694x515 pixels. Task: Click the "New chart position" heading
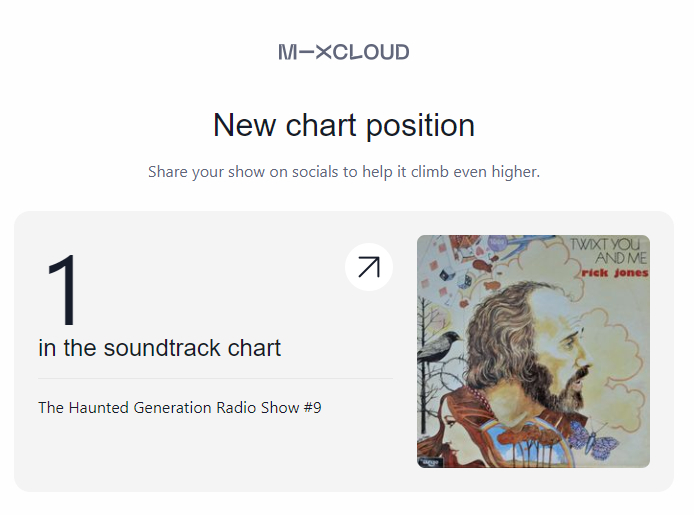tap(344, 126)
